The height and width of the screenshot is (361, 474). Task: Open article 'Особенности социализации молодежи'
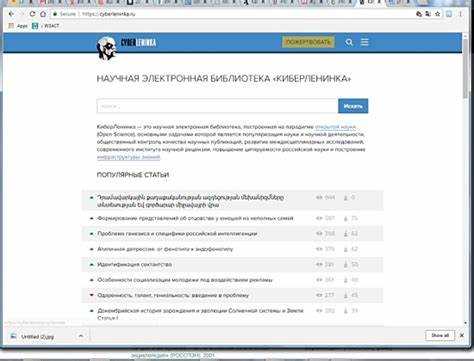pos(185,280)
